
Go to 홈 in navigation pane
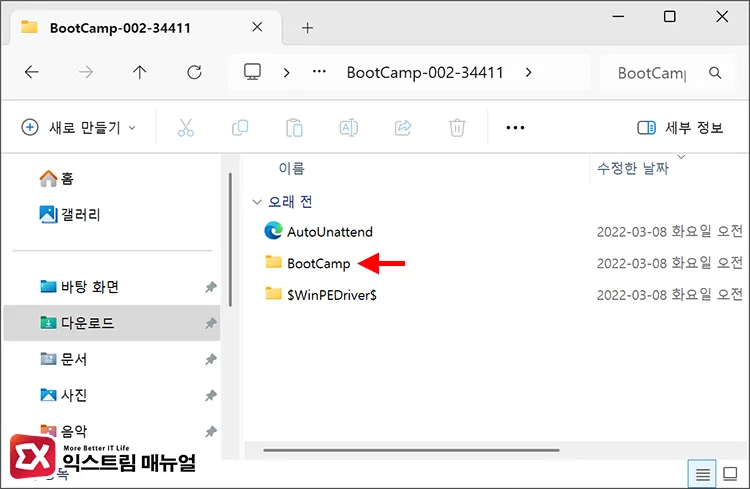pyautogui.click(x=56, y=179)
